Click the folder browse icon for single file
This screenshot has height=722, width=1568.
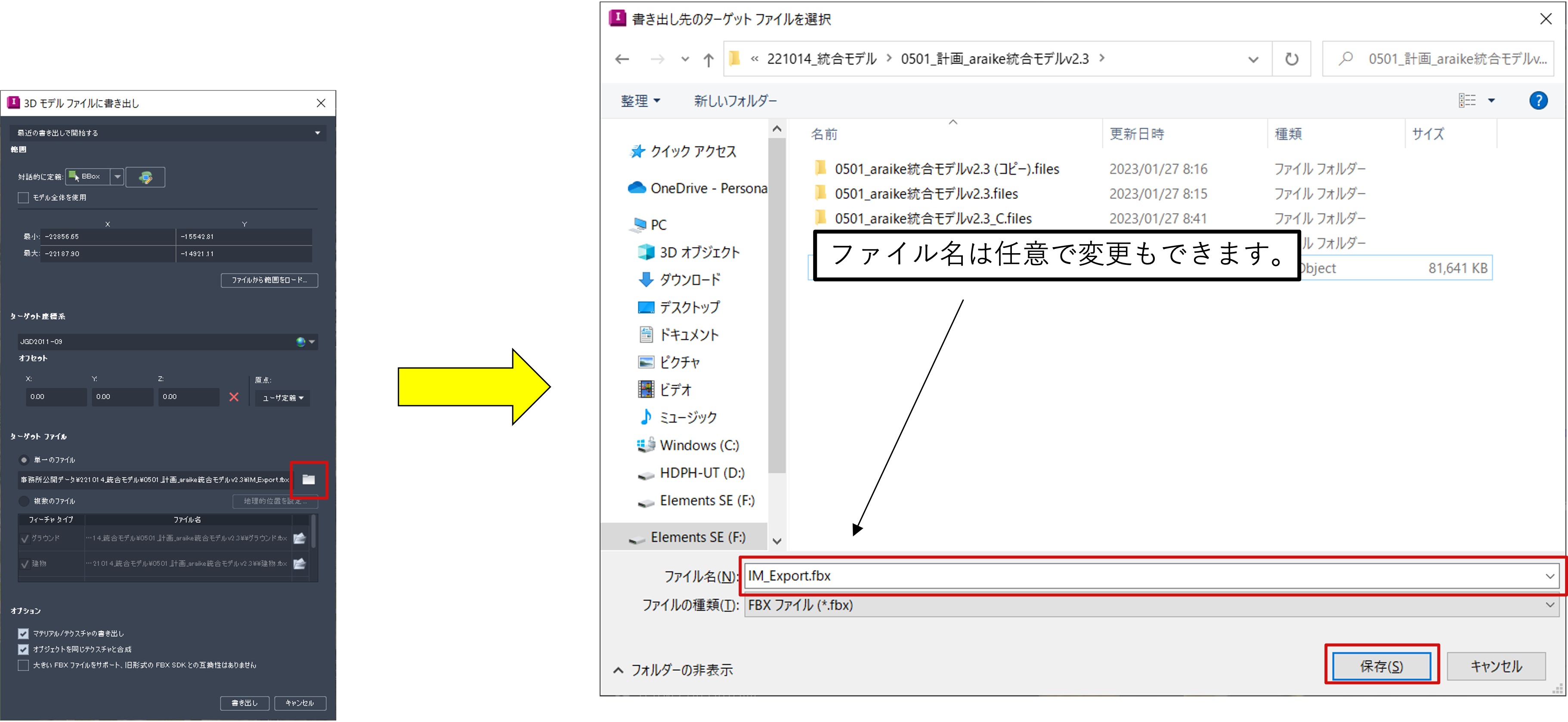click(x=309, y=480)
